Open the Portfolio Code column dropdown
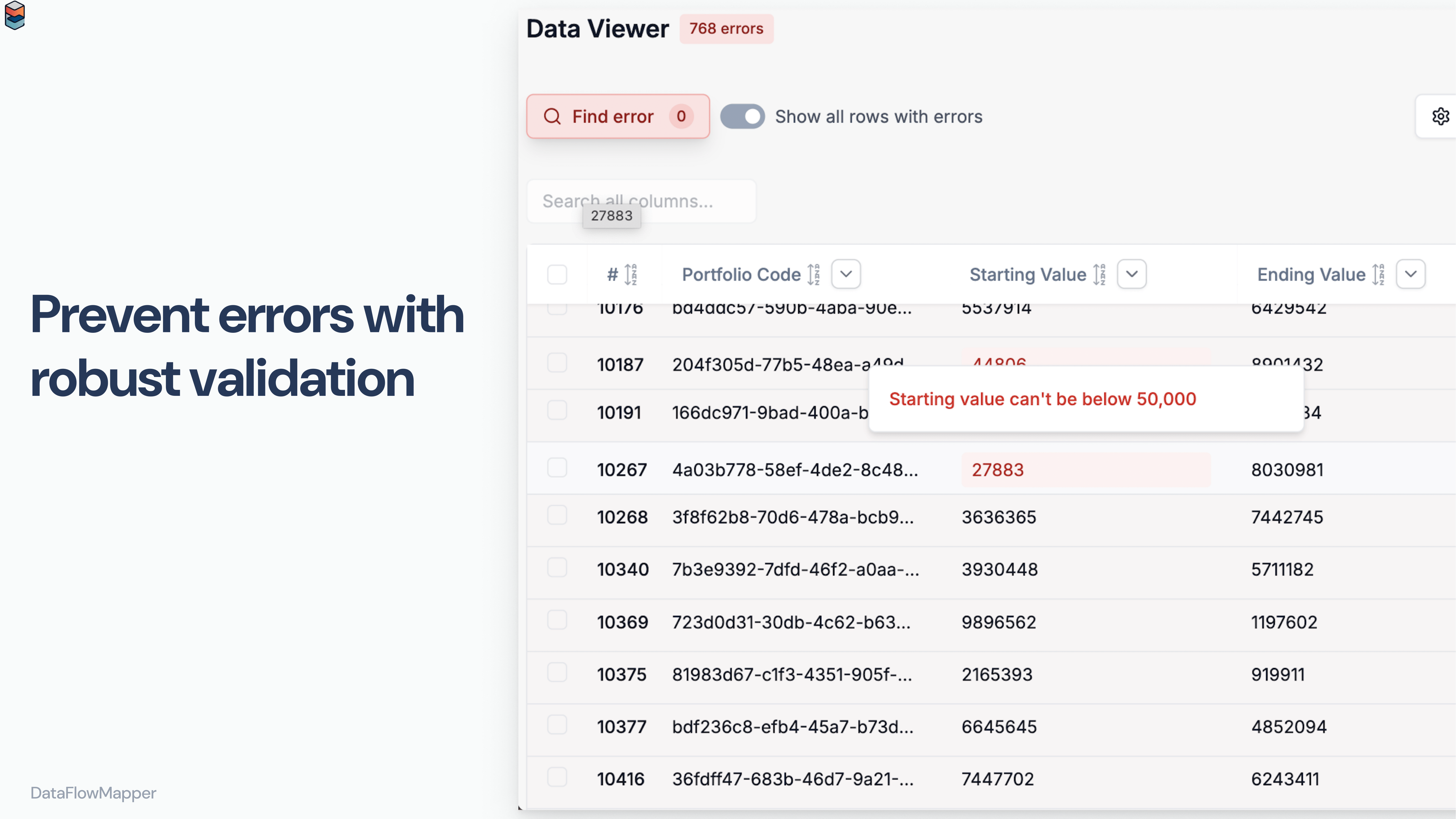Viewport: 1456px width, 819px height. coord(845,274)
